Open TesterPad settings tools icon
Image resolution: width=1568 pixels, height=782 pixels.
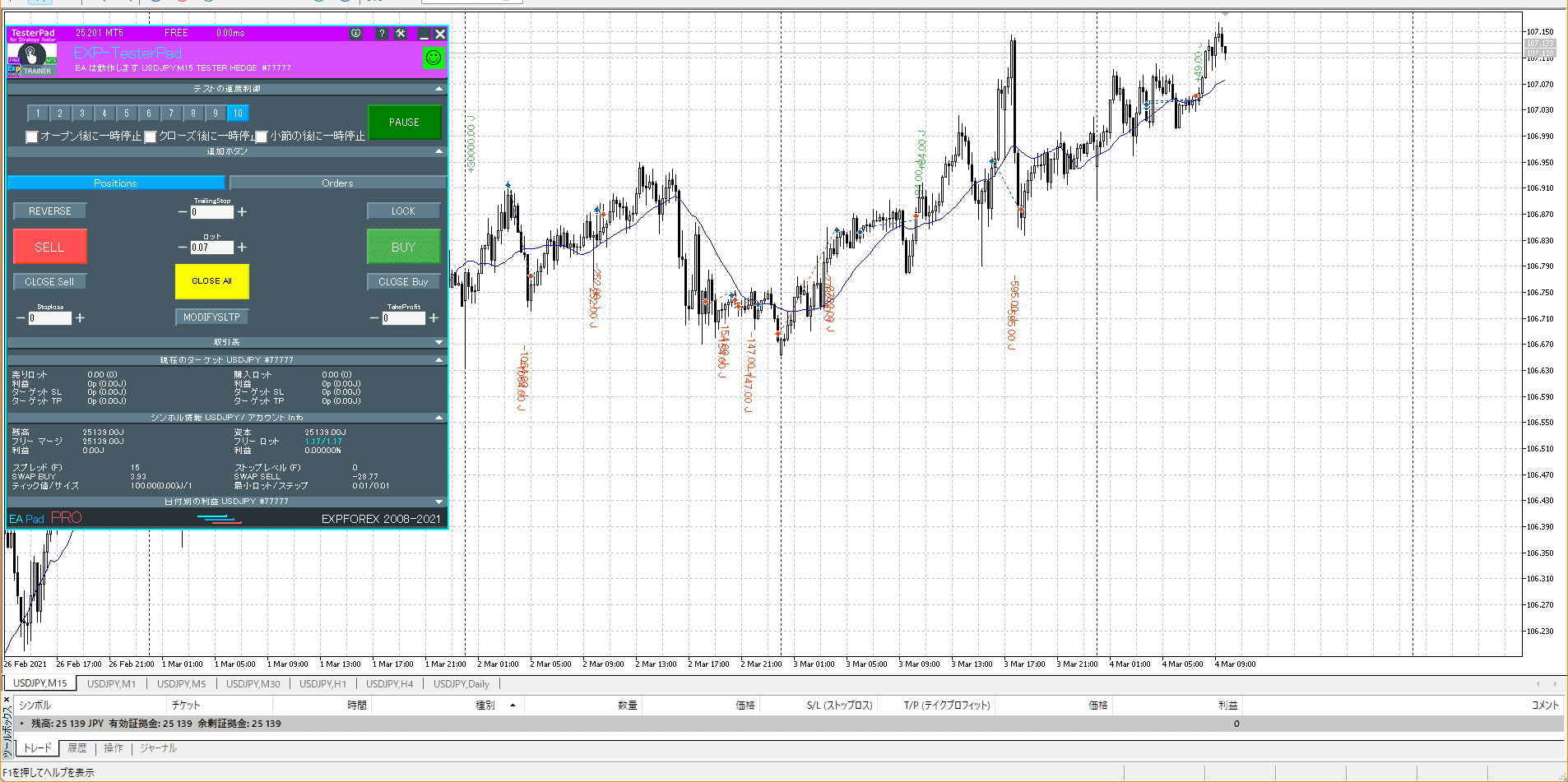(x=401, y=34)
